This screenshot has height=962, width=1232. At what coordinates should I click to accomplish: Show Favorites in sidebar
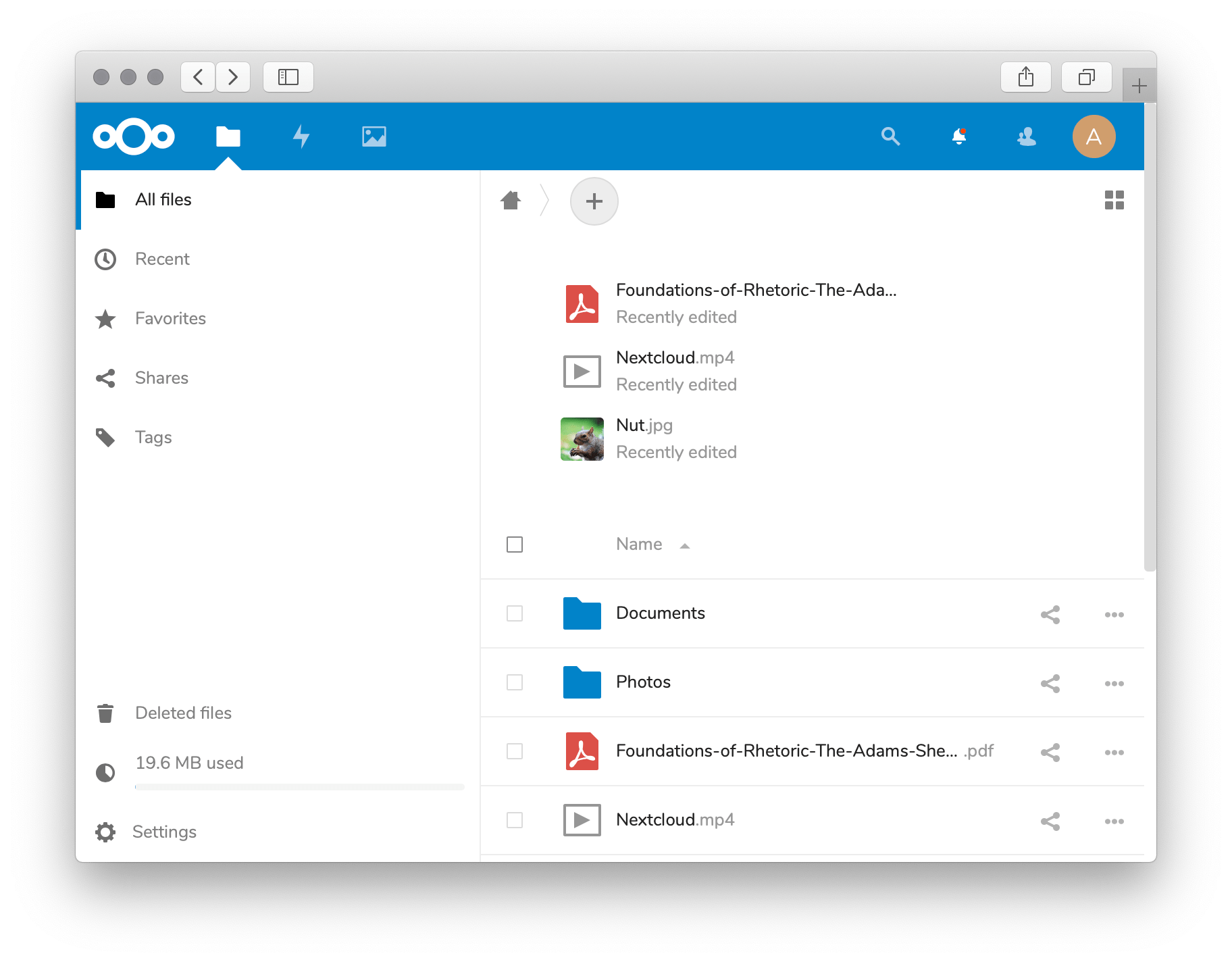(170, 318)
